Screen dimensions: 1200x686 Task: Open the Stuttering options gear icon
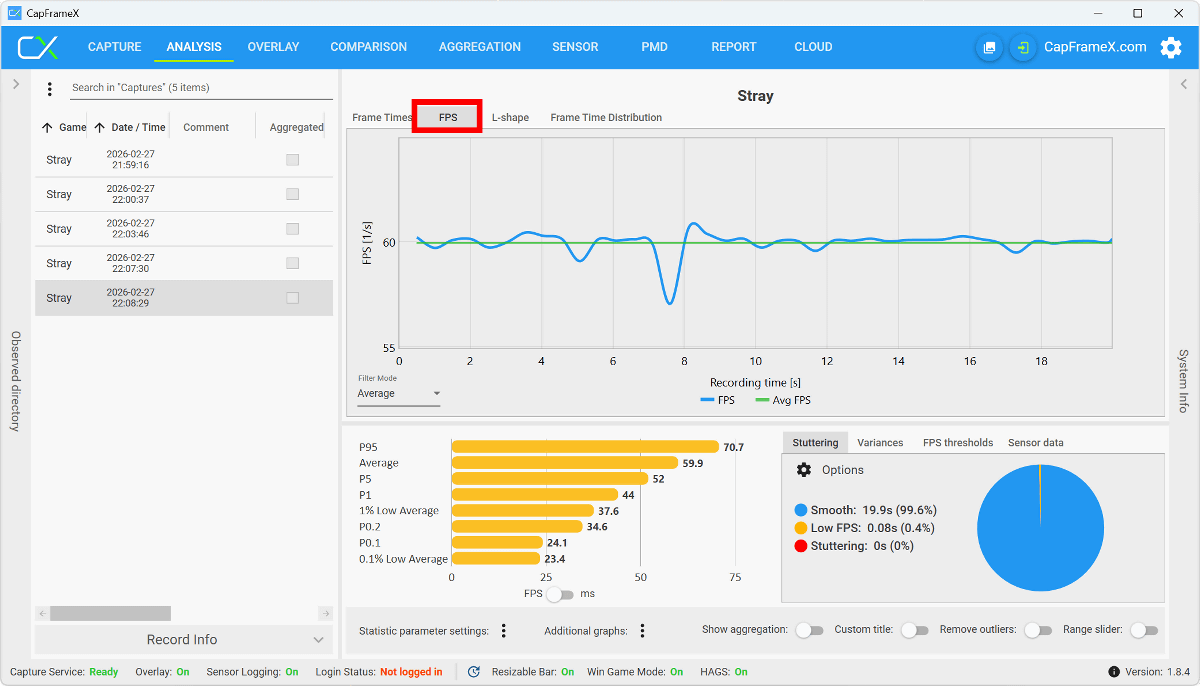804,470
